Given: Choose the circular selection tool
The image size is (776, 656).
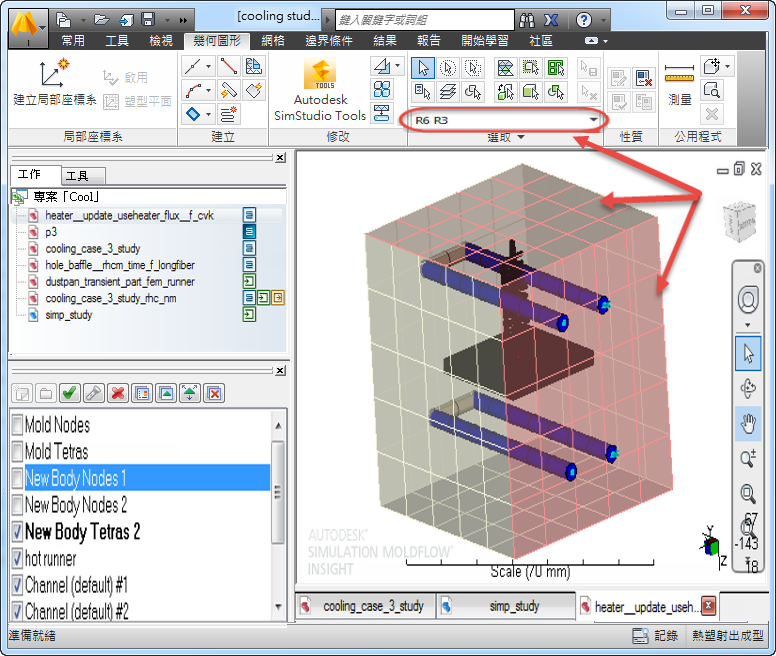Looking at the screenshot, I should click(x=448, y=68).
